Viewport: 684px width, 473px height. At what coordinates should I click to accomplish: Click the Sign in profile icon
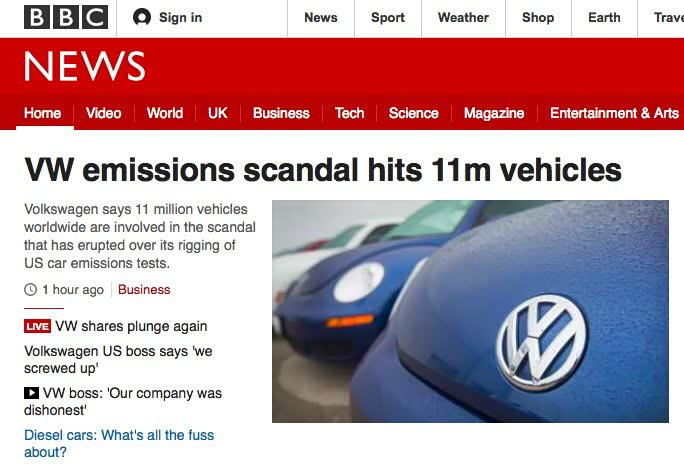(142, 17)
